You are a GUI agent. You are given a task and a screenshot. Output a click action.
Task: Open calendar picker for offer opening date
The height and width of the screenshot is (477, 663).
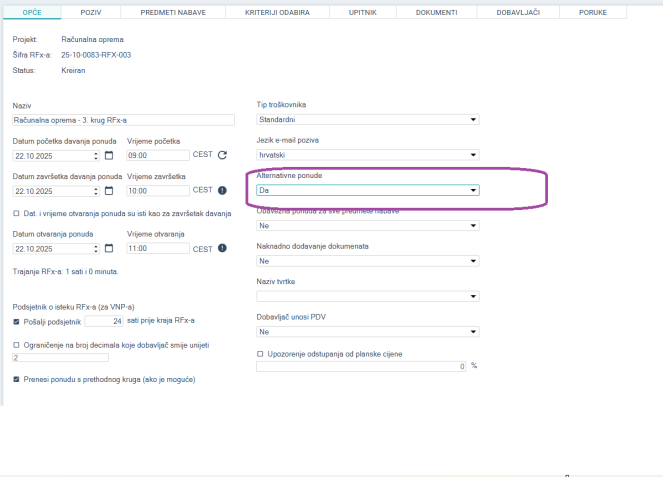(x=109, y=249)
